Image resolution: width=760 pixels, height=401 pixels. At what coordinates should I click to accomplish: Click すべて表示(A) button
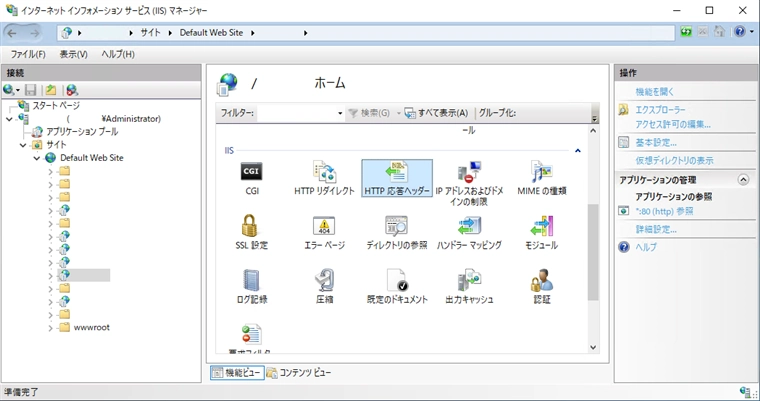pos(437,113)
